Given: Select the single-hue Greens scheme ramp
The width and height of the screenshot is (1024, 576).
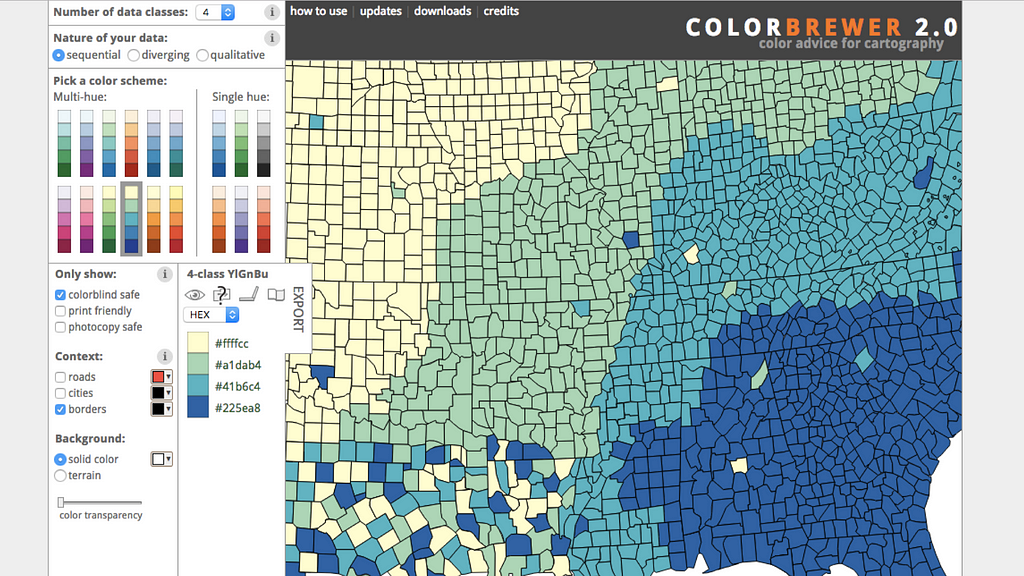Looking at the screenshot, I should coord(242,143).
